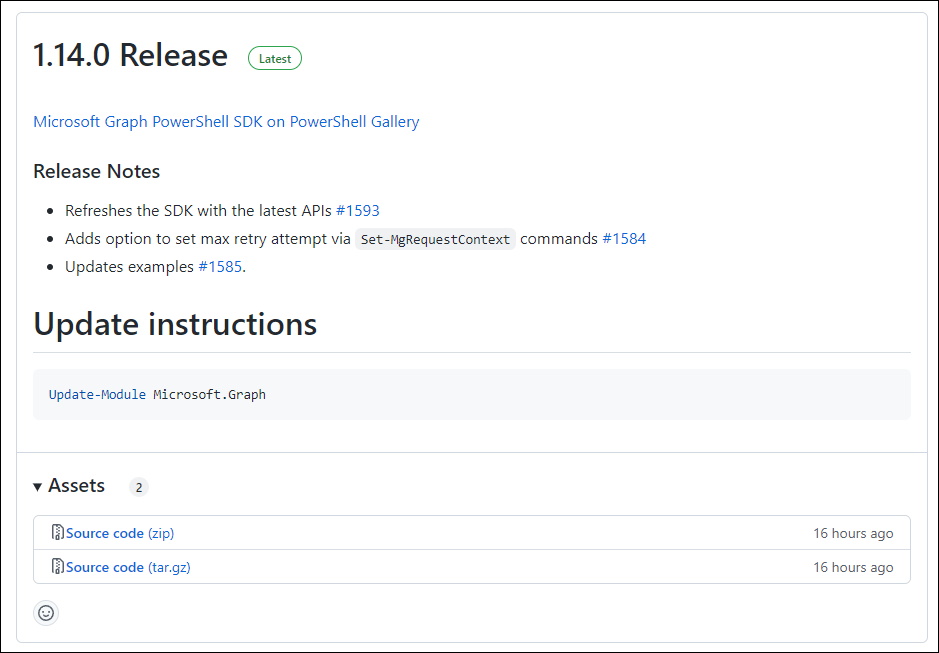Click the Assets label
Viewport: 939px width, 653px height.
point(76,485)
